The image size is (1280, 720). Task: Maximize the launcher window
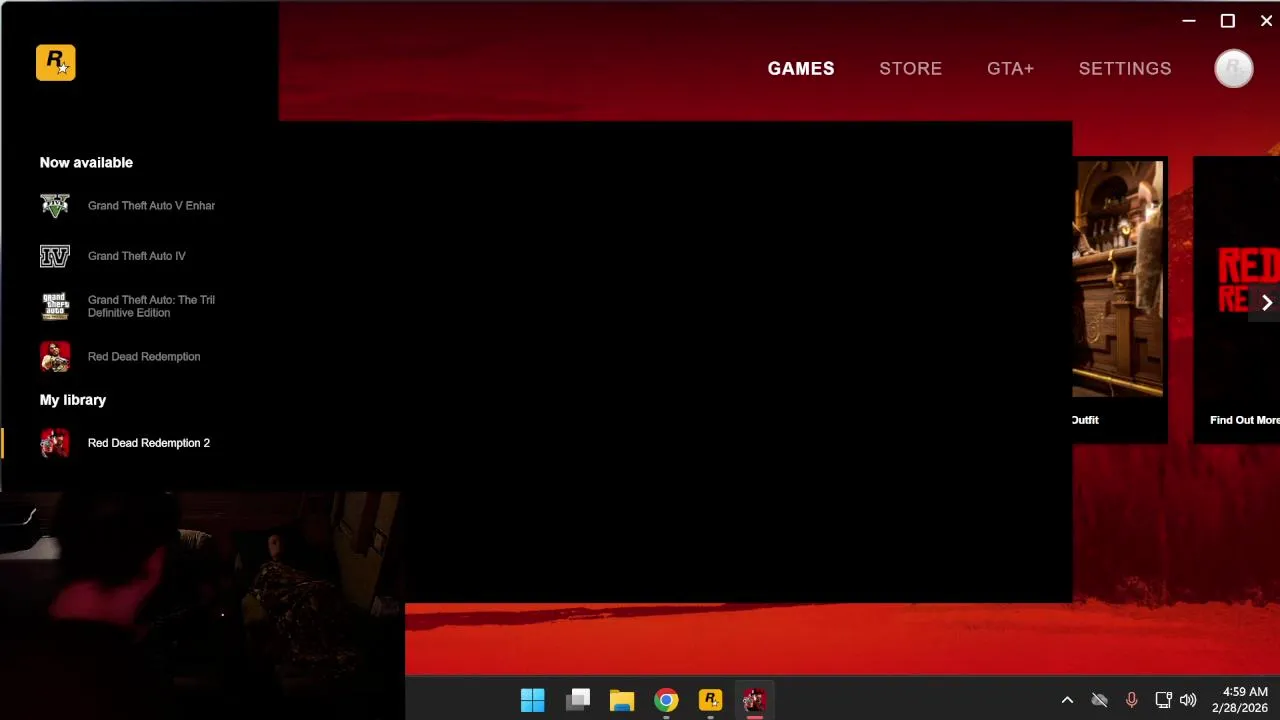tap(1228, 21)
